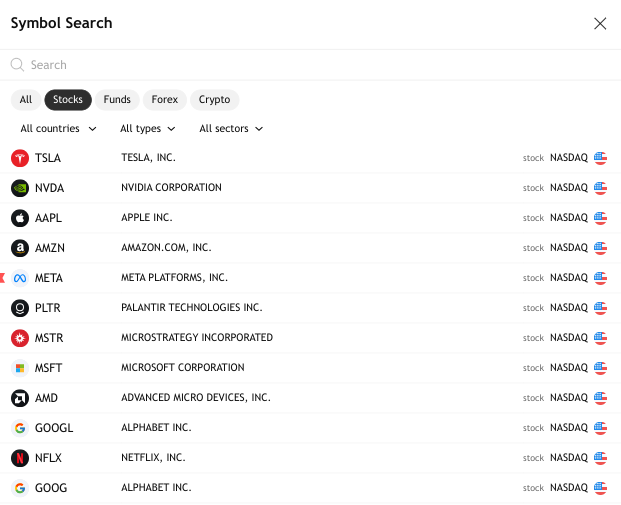This screenshot has width=621, height=505.
Task: Select the All category filter
Action: tap(26, 100)
